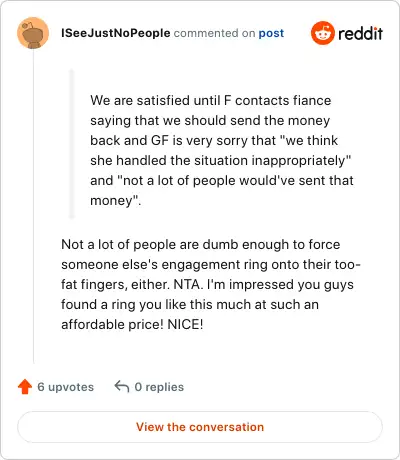
Task: Click the View the conversation button
Action: coord(200,427)
